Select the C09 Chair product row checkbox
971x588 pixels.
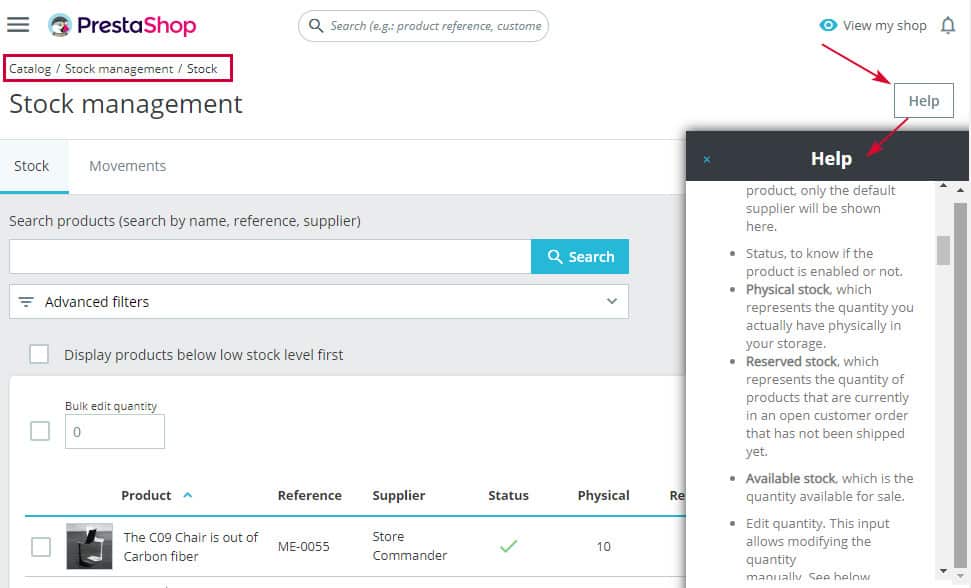(x=41, y=547)
